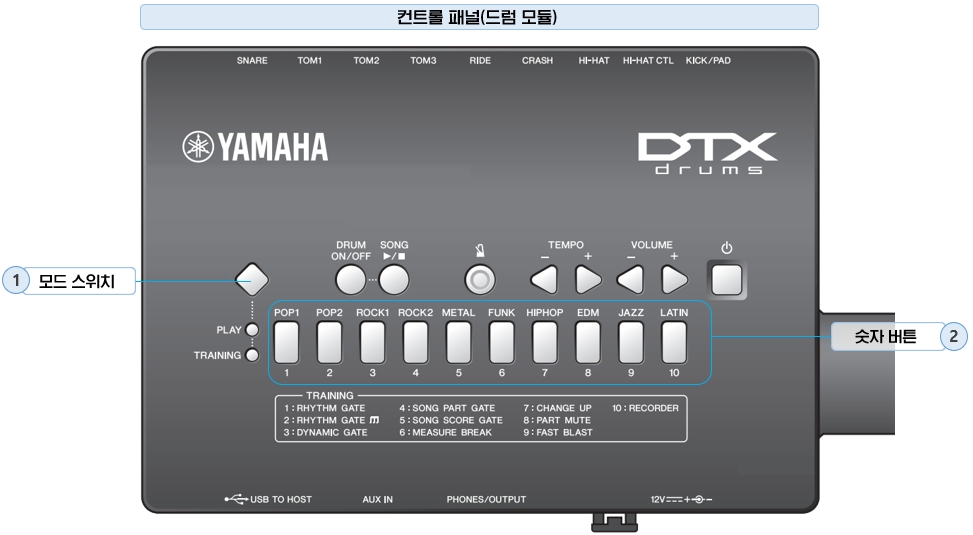Click the PHONES/OUTPUT jack label

(x=486, y=499)
